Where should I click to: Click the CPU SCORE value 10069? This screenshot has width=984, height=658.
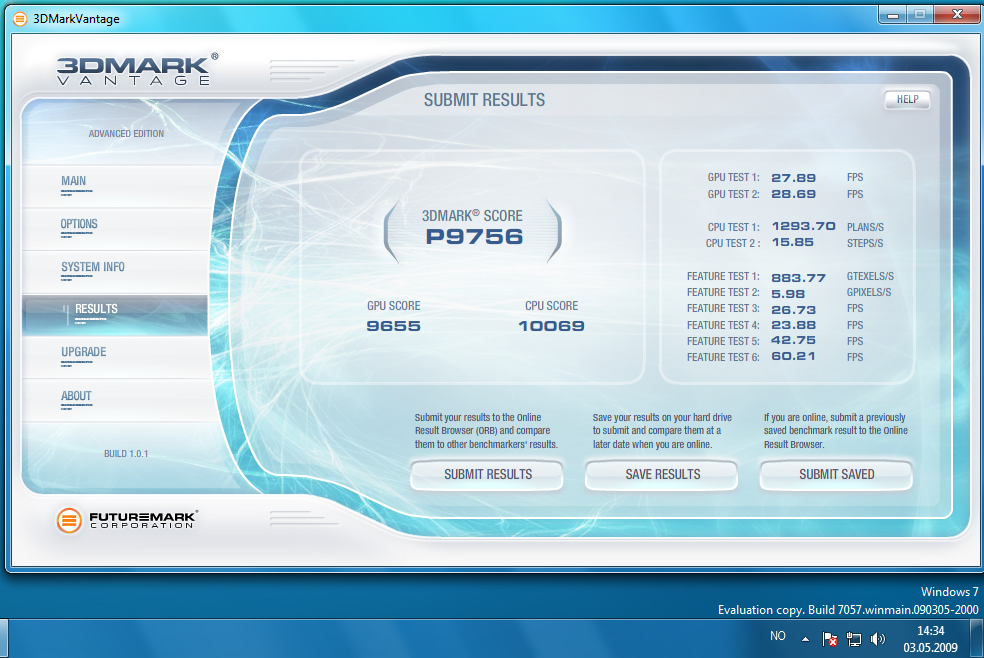[552, 326]
